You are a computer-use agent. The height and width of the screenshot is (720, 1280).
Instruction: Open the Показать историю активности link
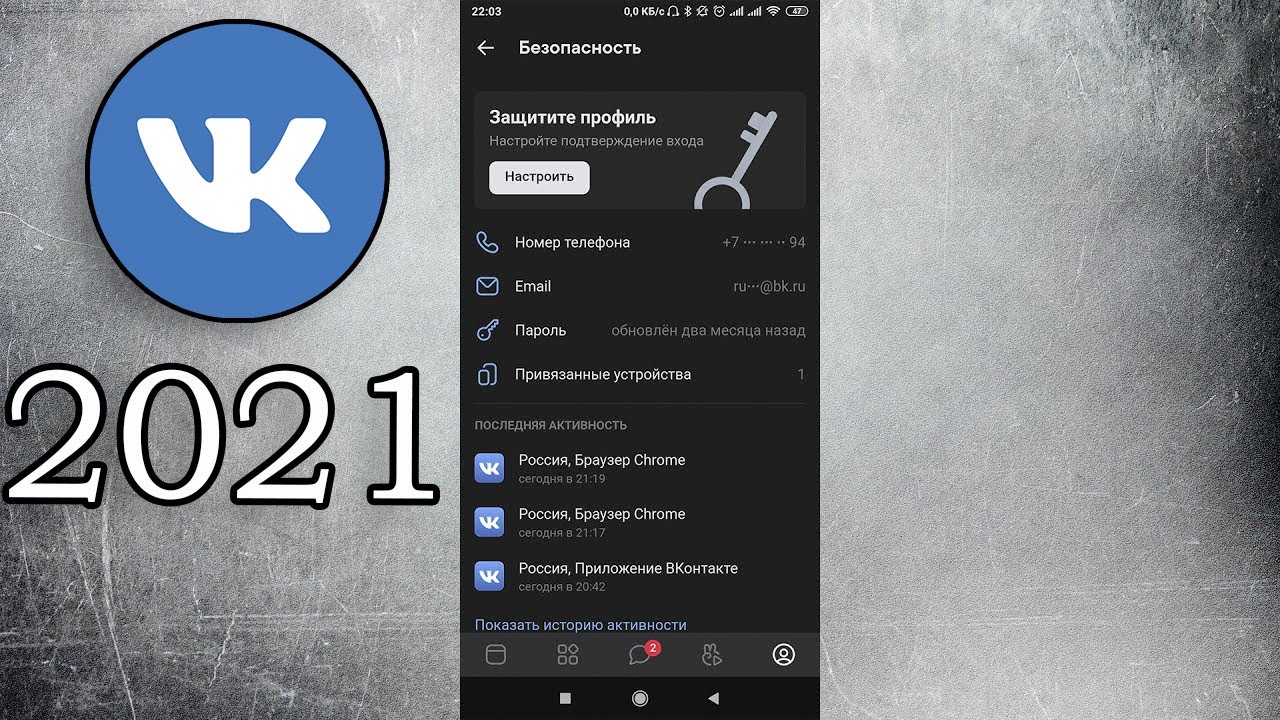point(580,624)
